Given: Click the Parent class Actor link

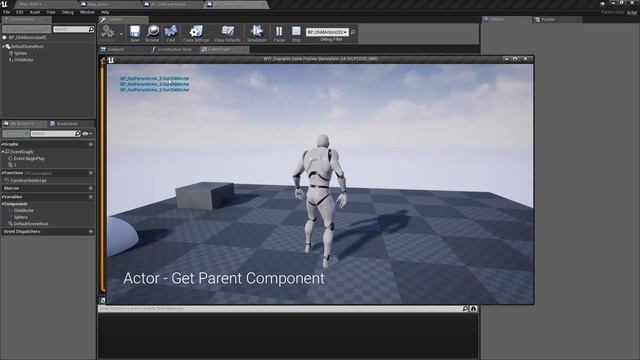Looking at the screenshot, I should 632,13.
